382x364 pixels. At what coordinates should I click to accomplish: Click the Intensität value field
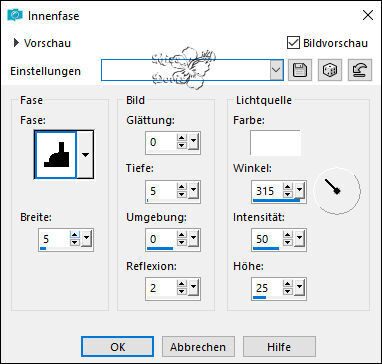pyautogui.click(x=267, y=239)
